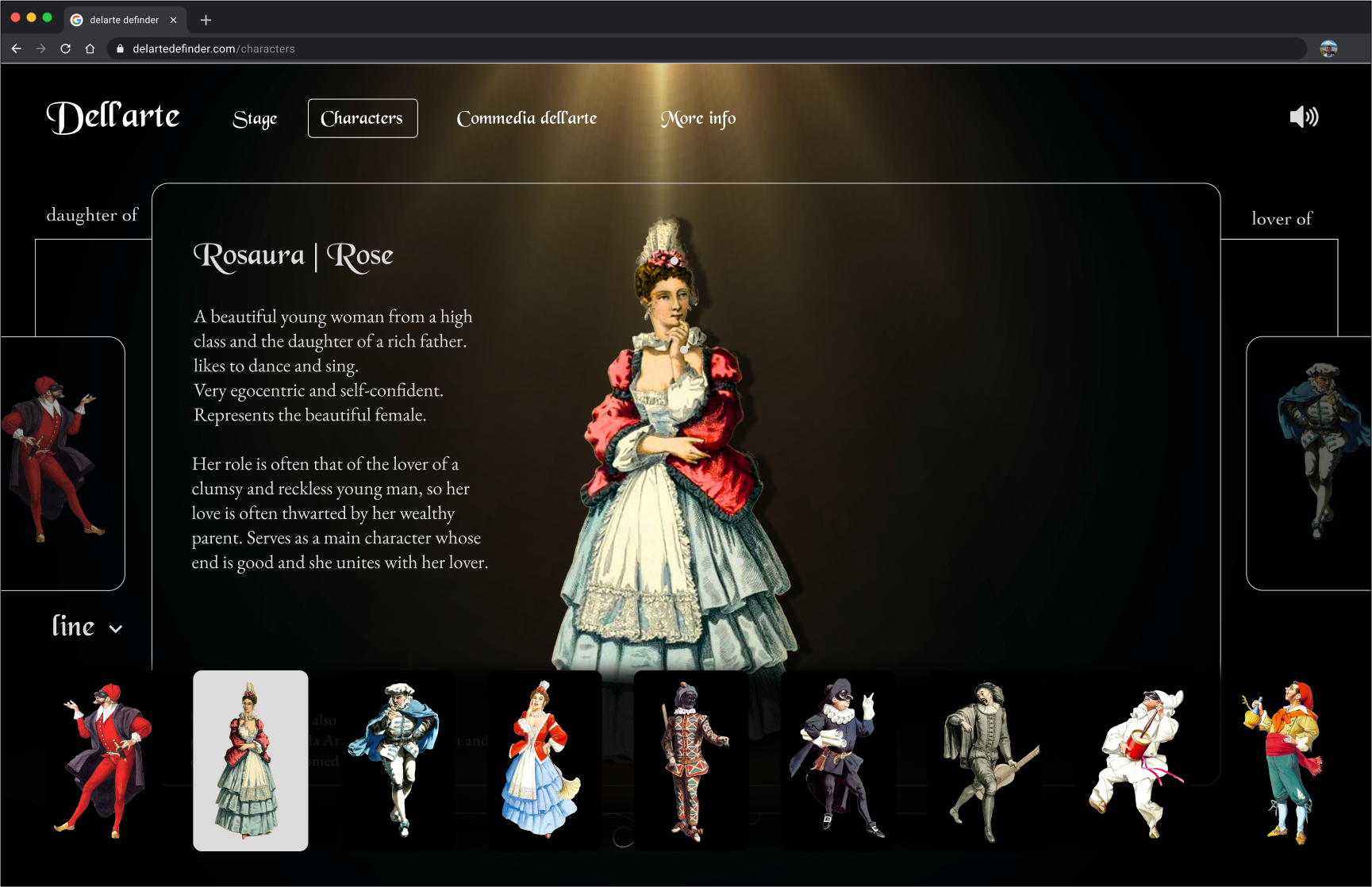Open the browser profile avatar
This screenshot has height=887, width=1372.
pyautogui.click(x=1329, y=48)
